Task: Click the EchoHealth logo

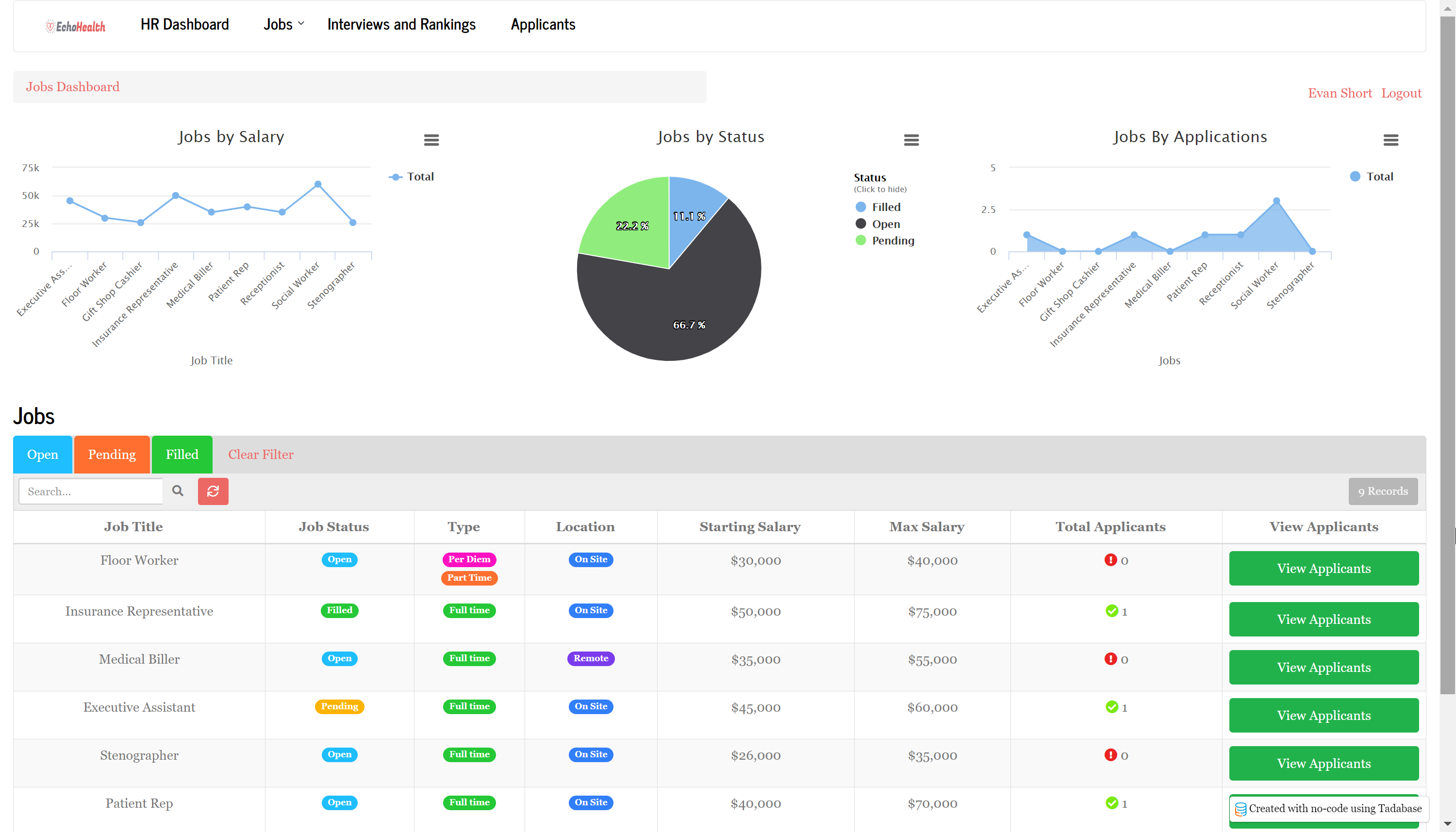Action: pyautogui.click(x=75, y=26)
